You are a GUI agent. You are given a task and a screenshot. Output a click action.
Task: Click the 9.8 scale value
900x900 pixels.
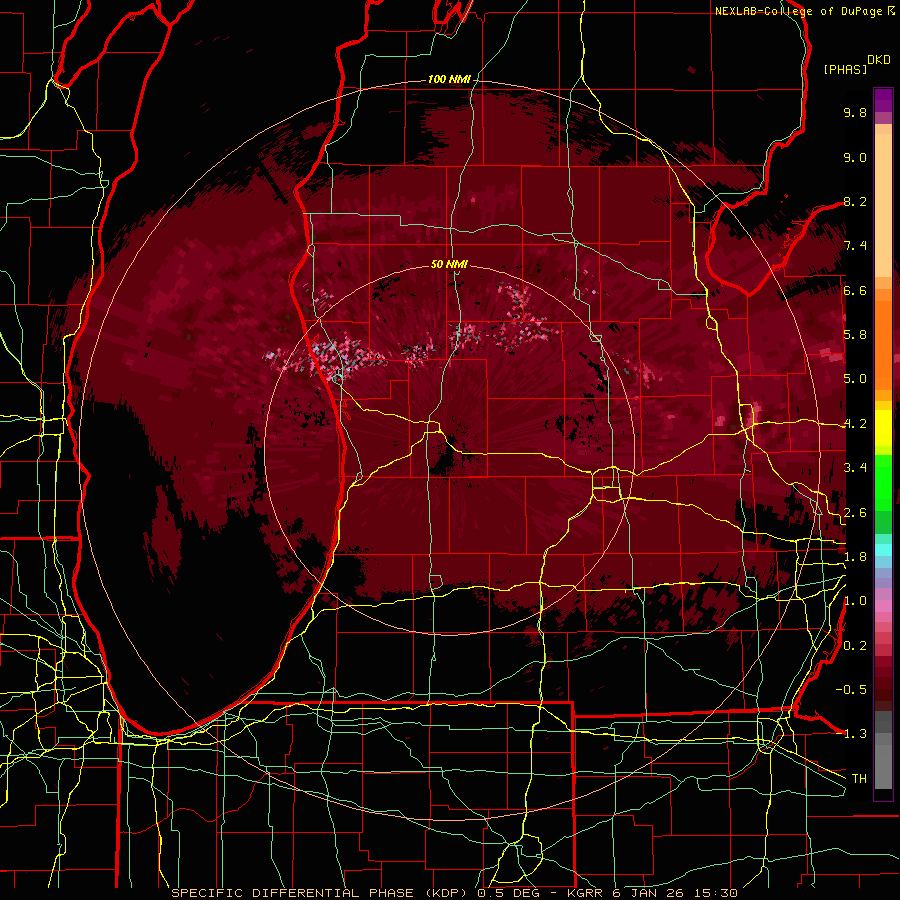855,112
